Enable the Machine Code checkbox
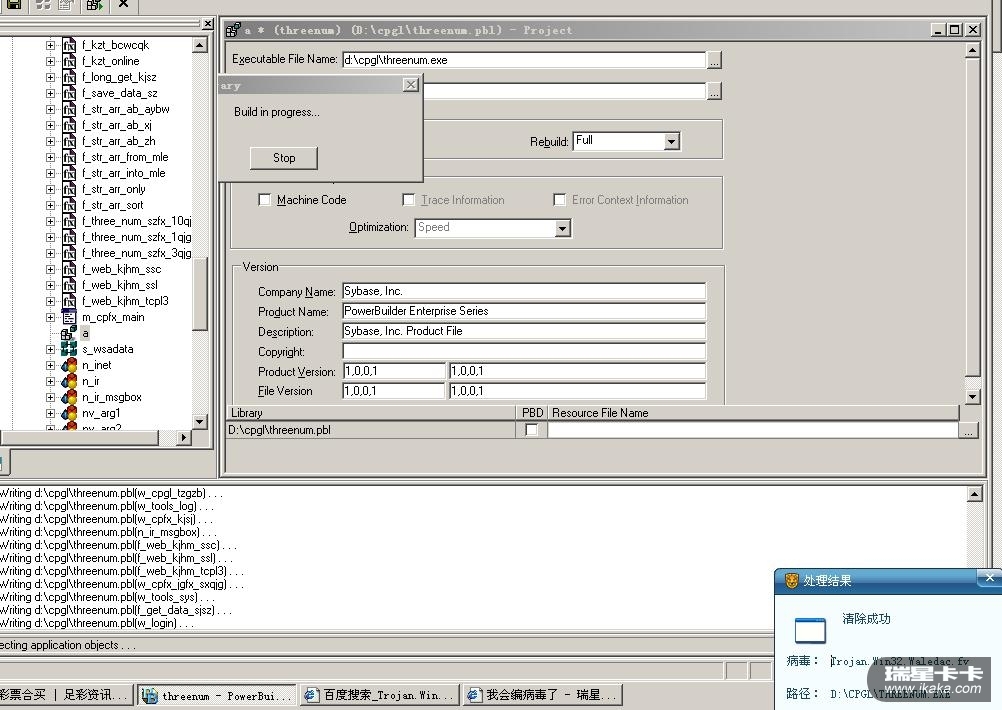 coord(265,200)
